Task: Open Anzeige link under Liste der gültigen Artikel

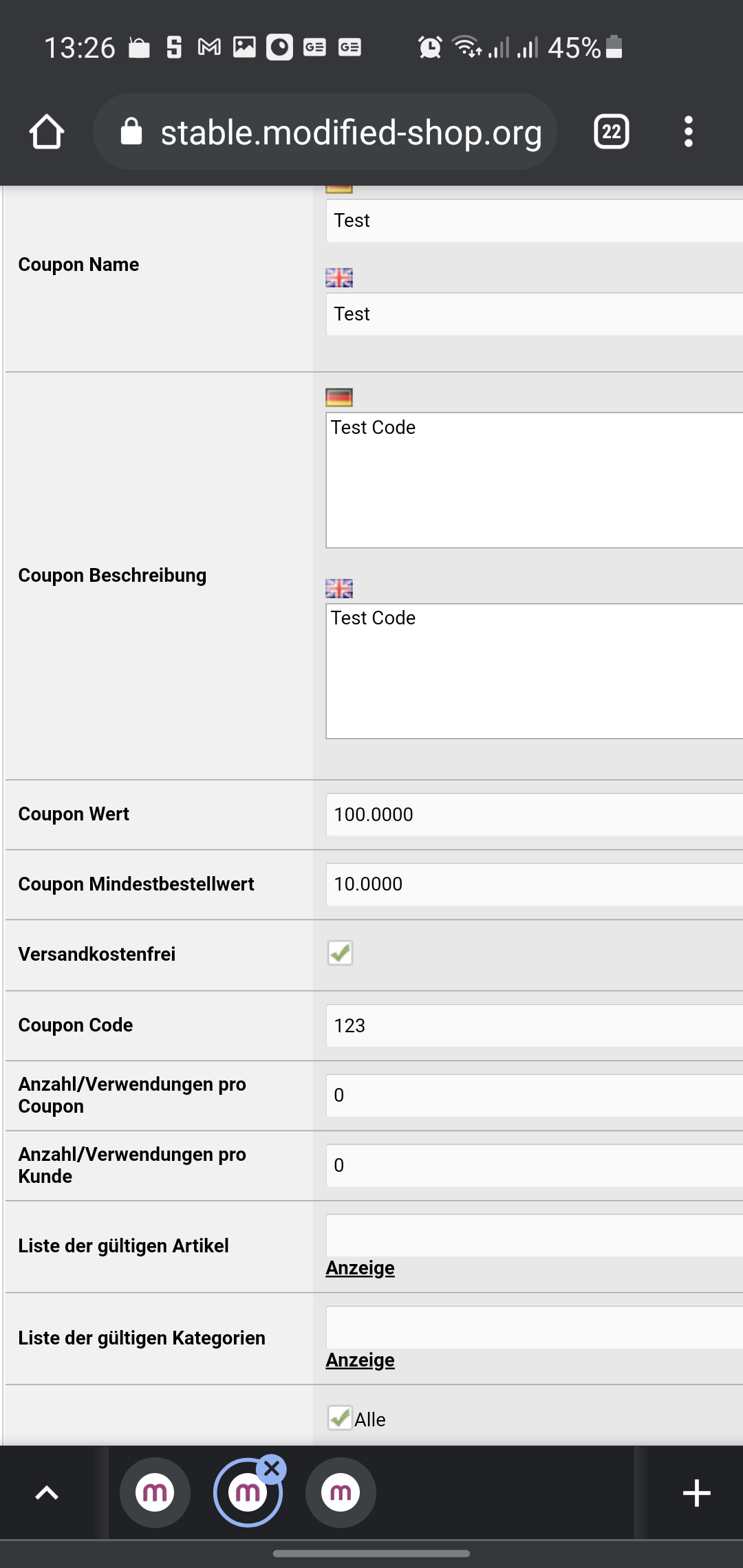Action: [360, 1267]
